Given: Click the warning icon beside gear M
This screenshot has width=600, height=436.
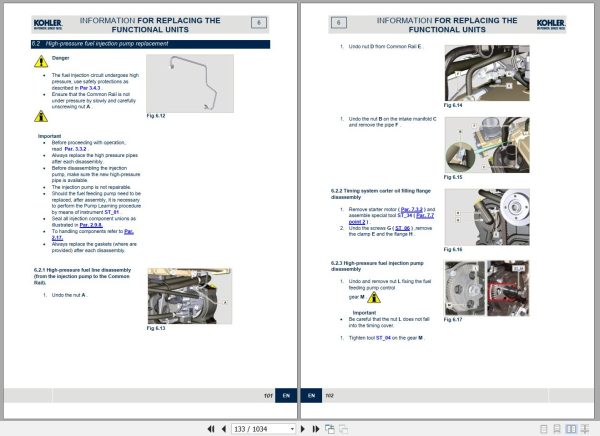Looking at the screenshot, I should (x=373, y=297).
